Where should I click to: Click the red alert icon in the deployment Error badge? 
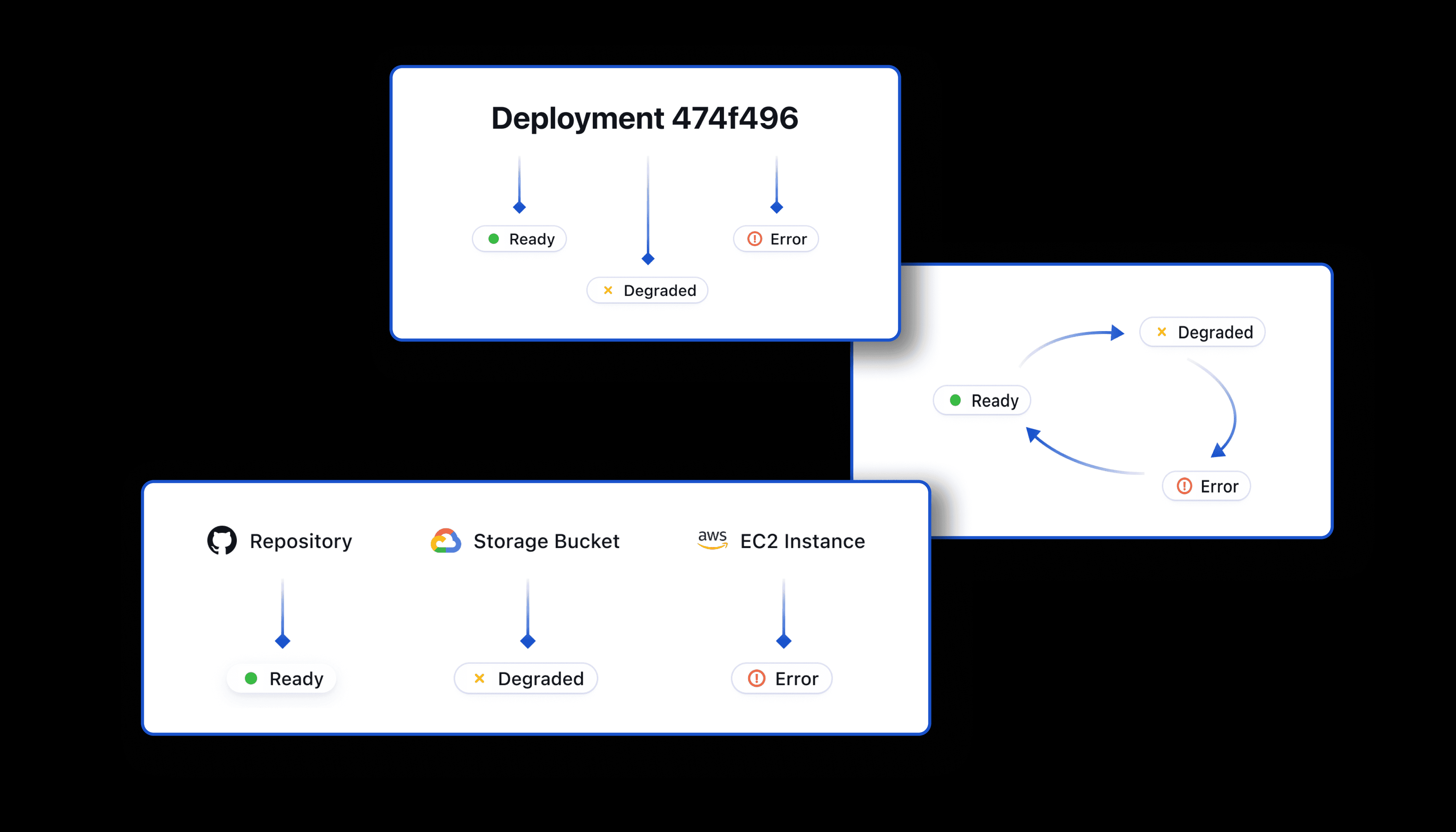(x=755, y=239)
